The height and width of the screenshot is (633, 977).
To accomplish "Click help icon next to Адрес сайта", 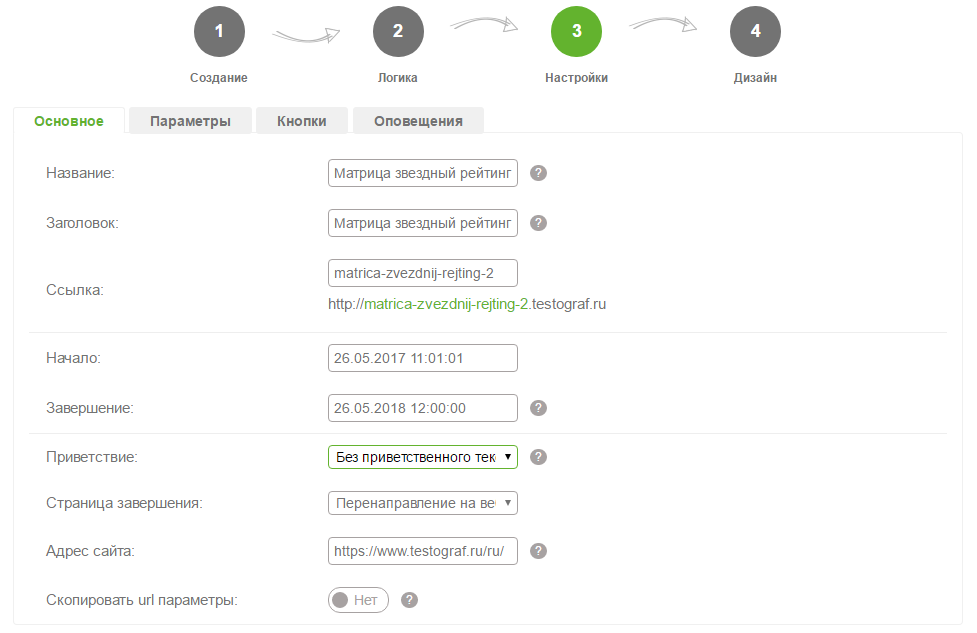I will click(538, 551).
